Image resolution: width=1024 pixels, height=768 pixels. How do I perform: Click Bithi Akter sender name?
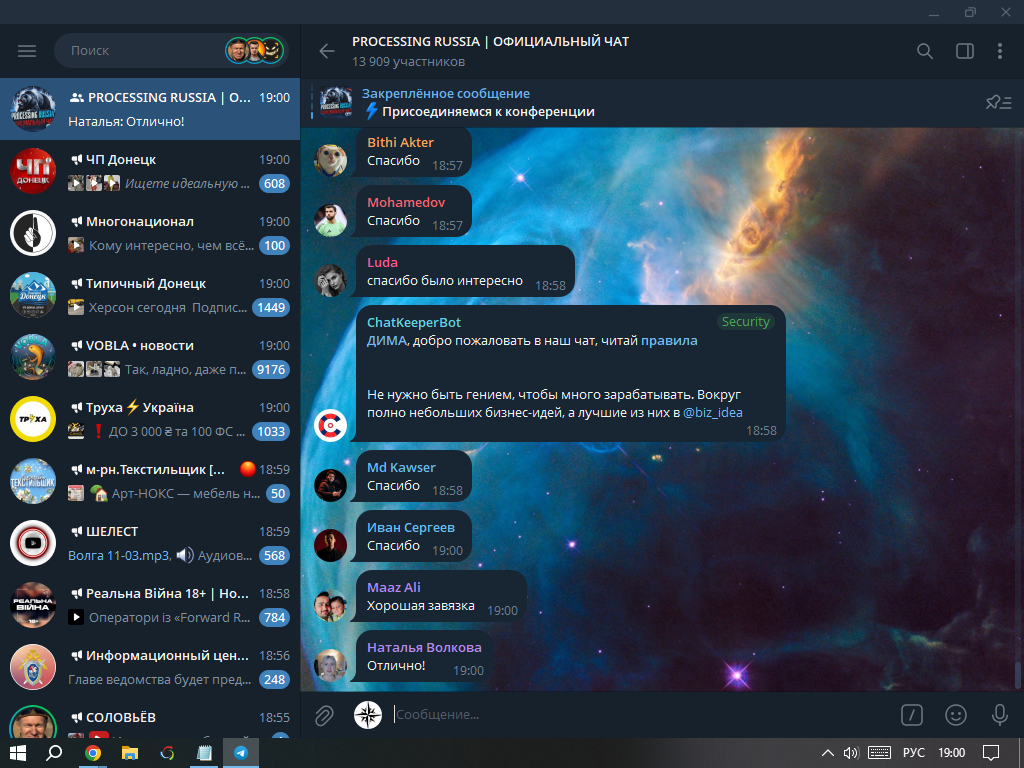400,142
